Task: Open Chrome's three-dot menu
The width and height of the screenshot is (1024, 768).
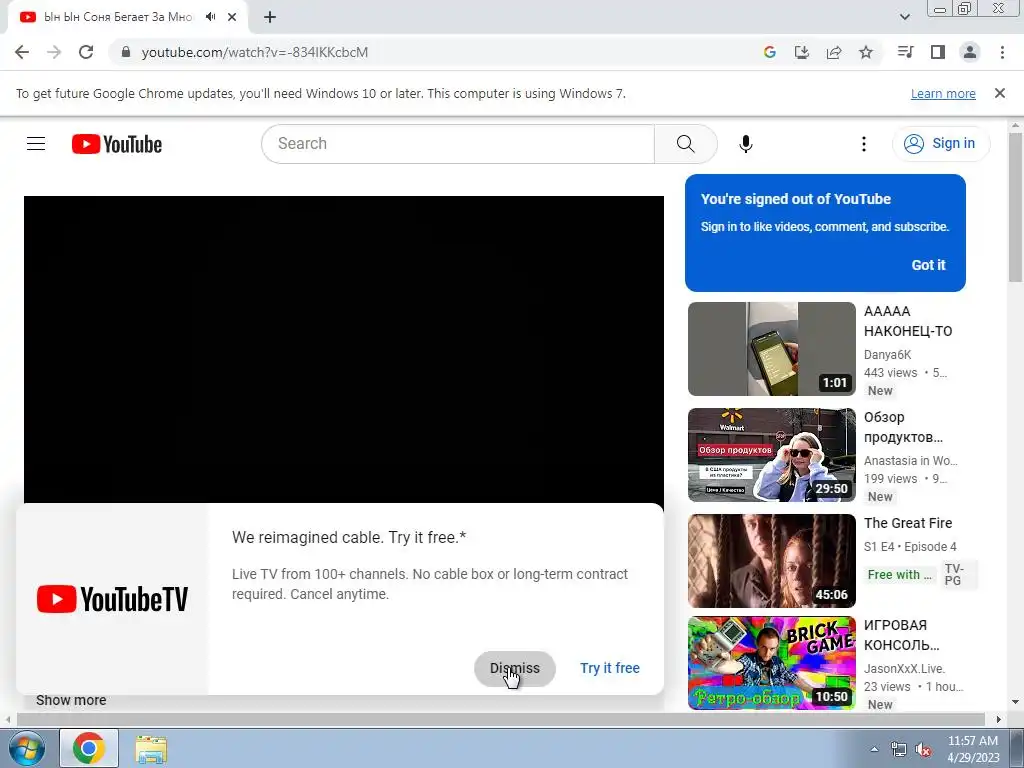Action: 1002,52
